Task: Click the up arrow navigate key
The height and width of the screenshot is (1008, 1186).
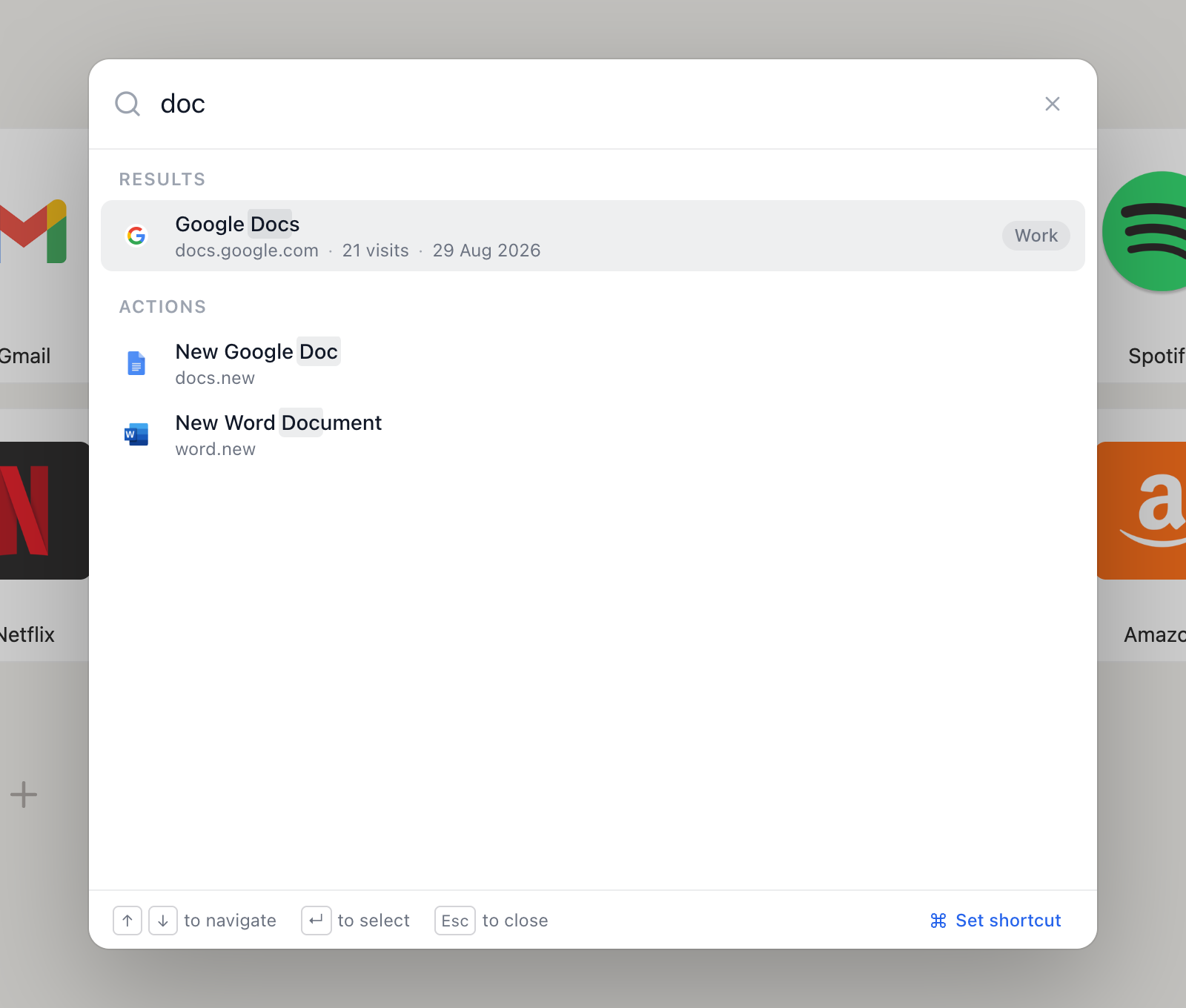Action: 127,921
